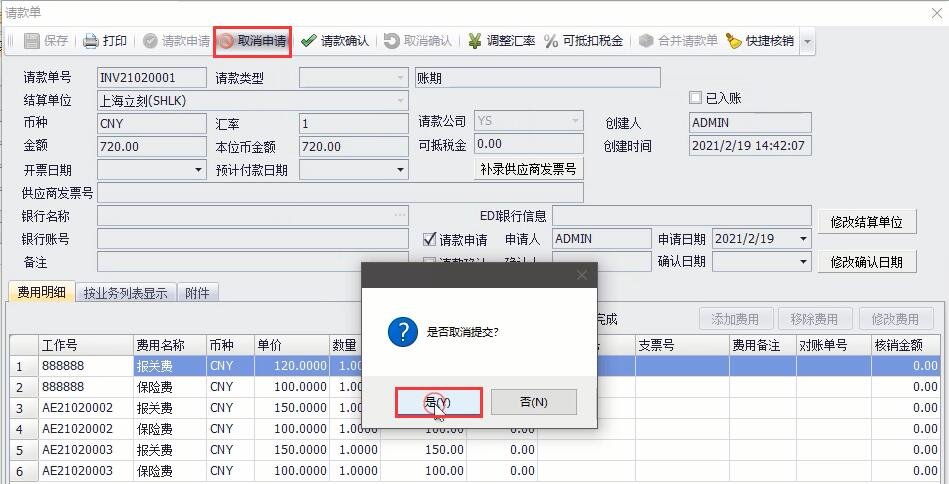Viewport: 949px width, 484px height.
Task: Switch to the 按业务列表显示 tab
Action: pos(125,293)
